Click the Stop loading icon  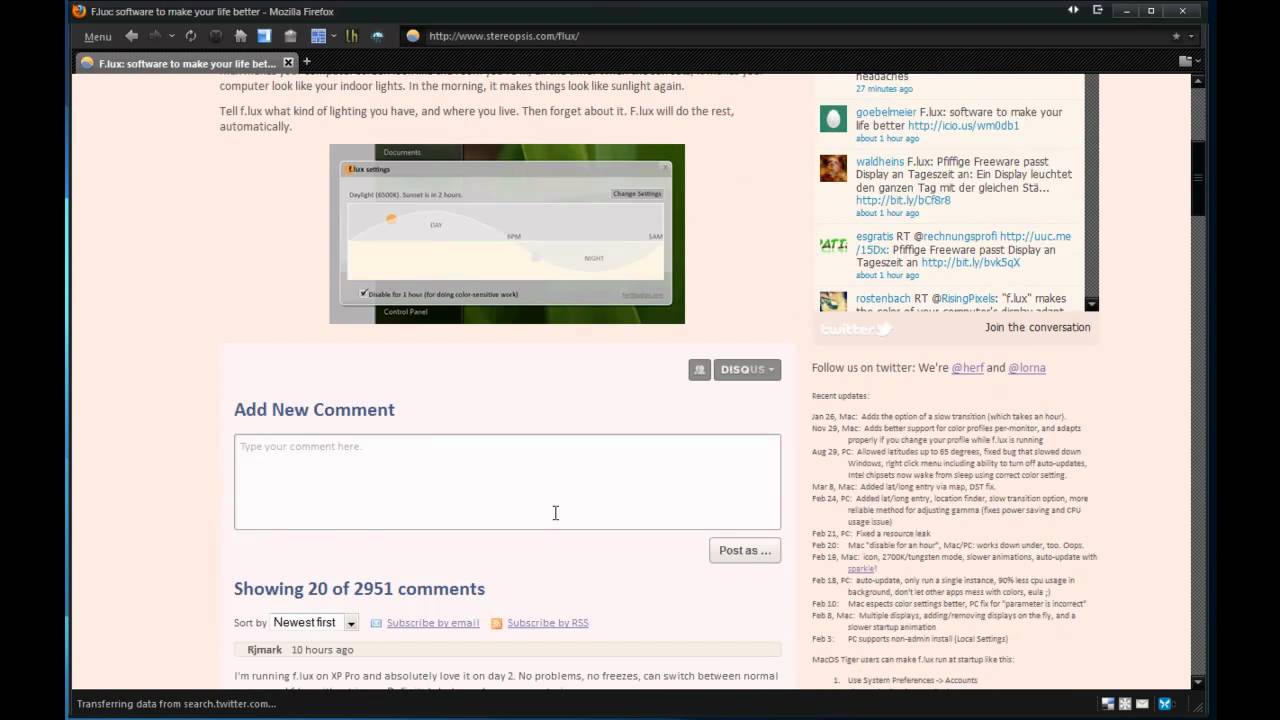(216, 36)
